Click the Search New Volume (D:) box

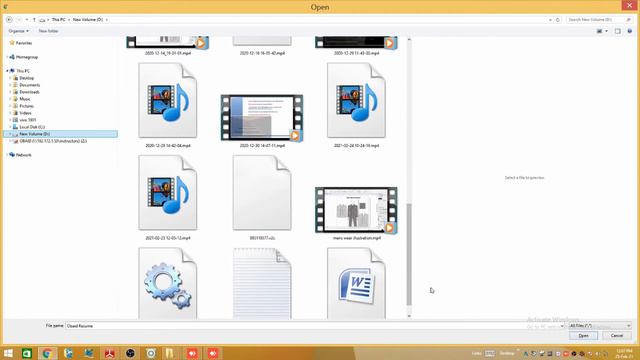click(600, 20)
